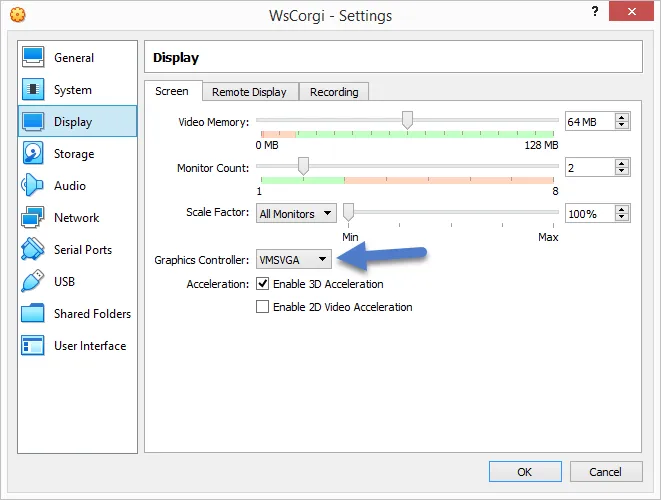Select the Shared Folders icon
Screen dimensions: 661x500
pos(33,313)
